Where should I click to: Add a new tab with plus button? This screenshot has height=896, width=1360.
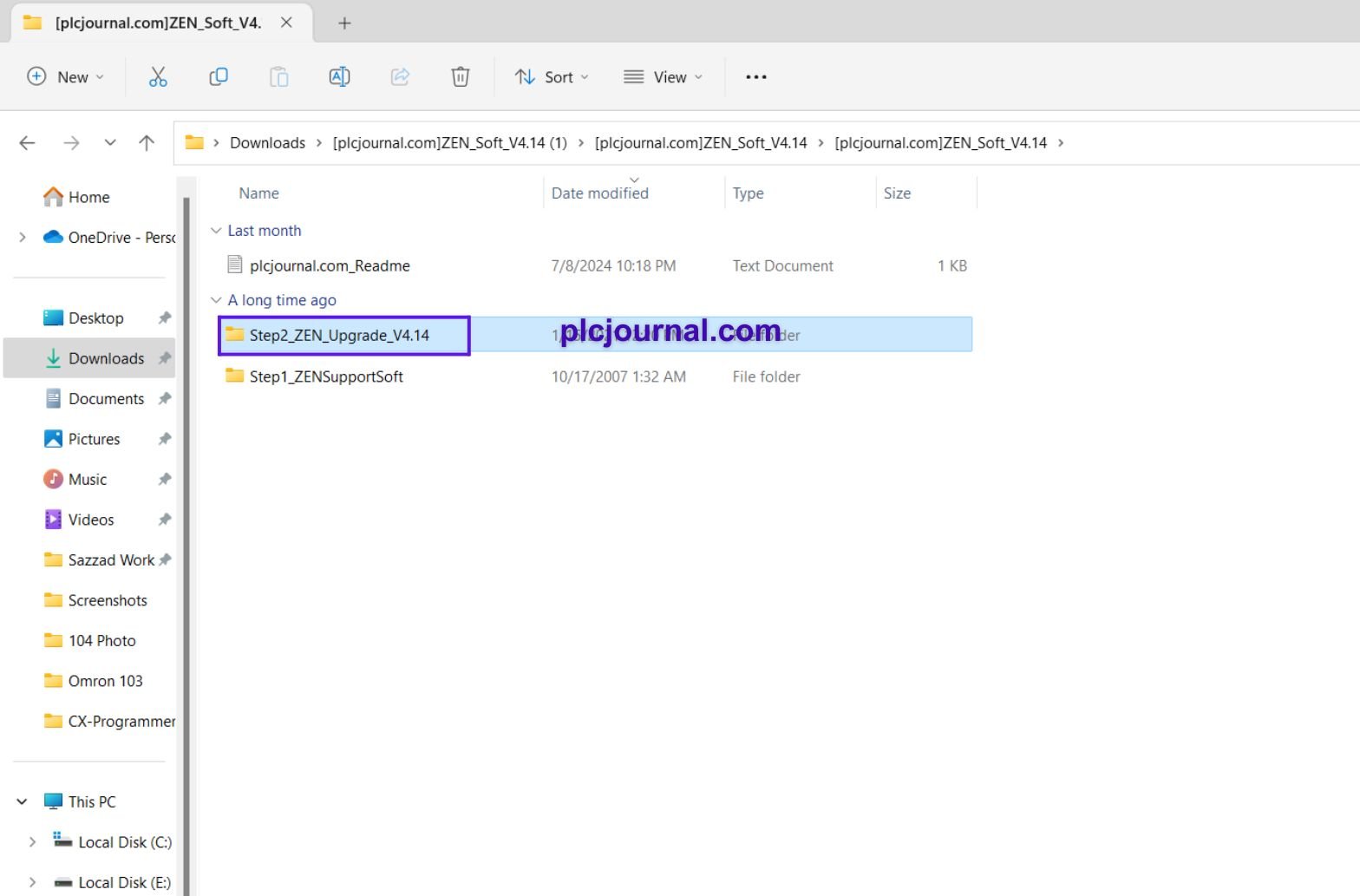tap(344, 23)
